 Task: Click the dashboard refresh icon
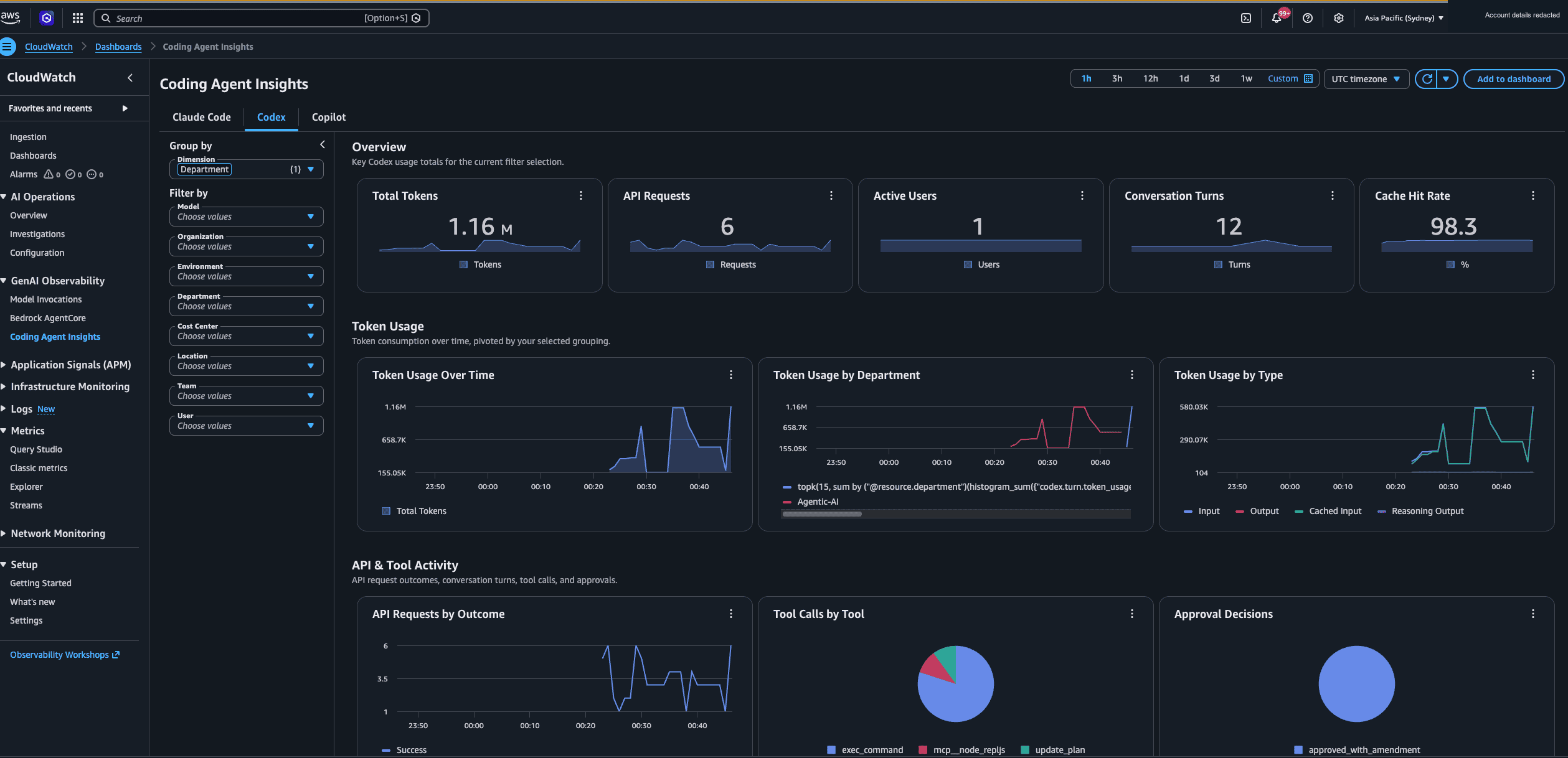click(x=1427, y=79)
